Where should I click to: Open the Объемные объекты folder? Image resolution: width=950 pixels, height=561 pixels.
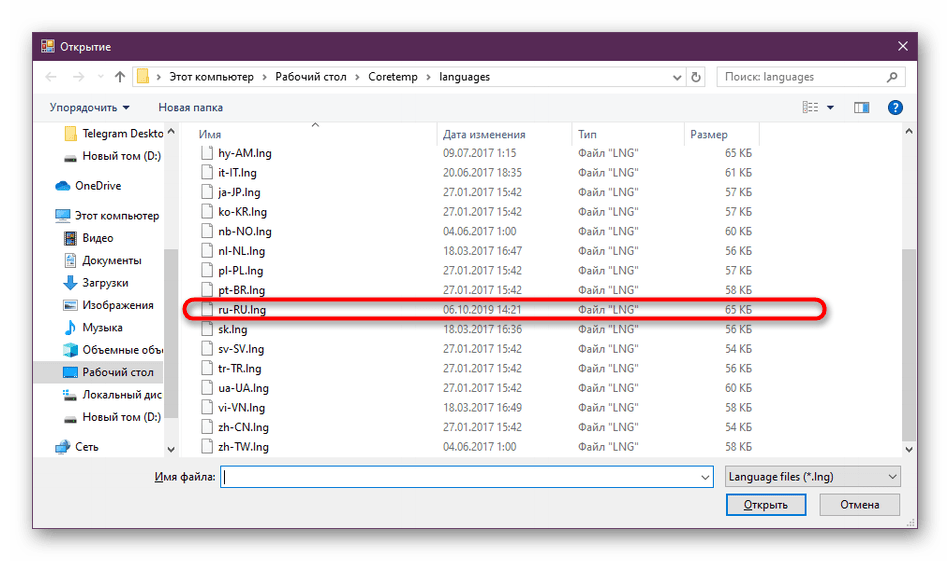tap(113, 350)
